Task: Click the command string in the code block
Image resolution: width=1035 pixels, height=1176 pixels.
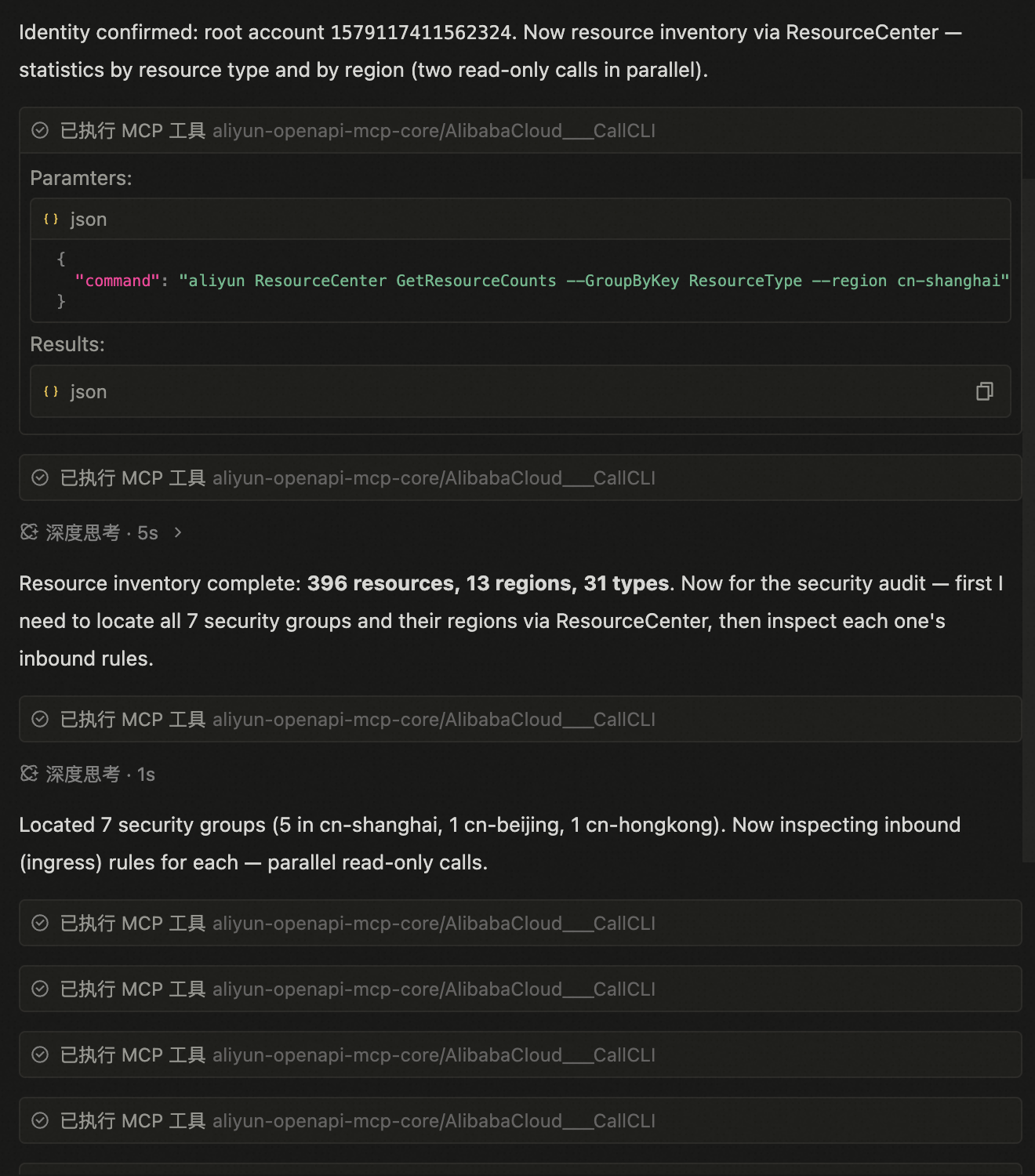Action: (594, 281)
